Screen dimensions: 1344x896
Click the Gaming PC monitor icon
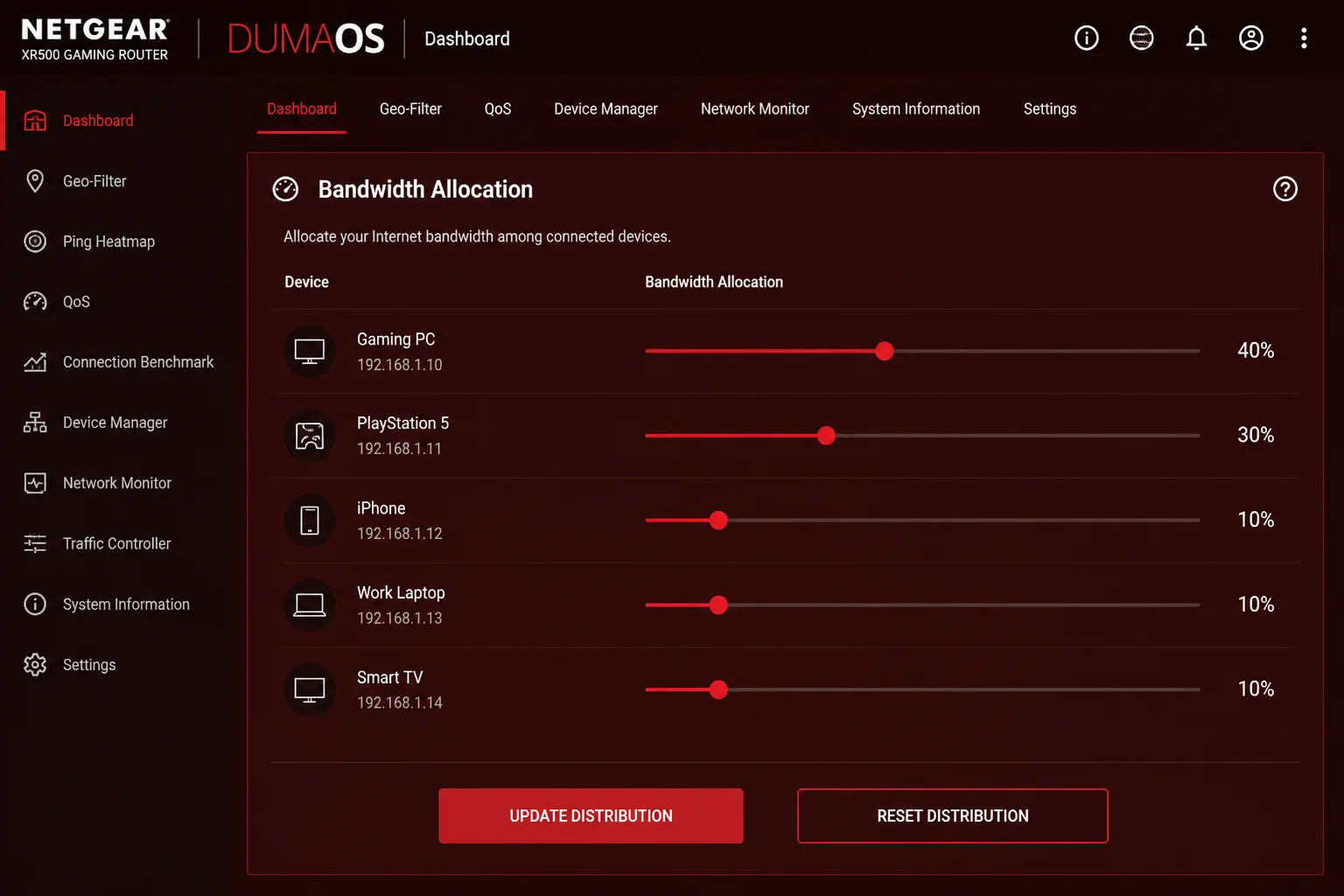pyautogui.click(x=310, y=351)
